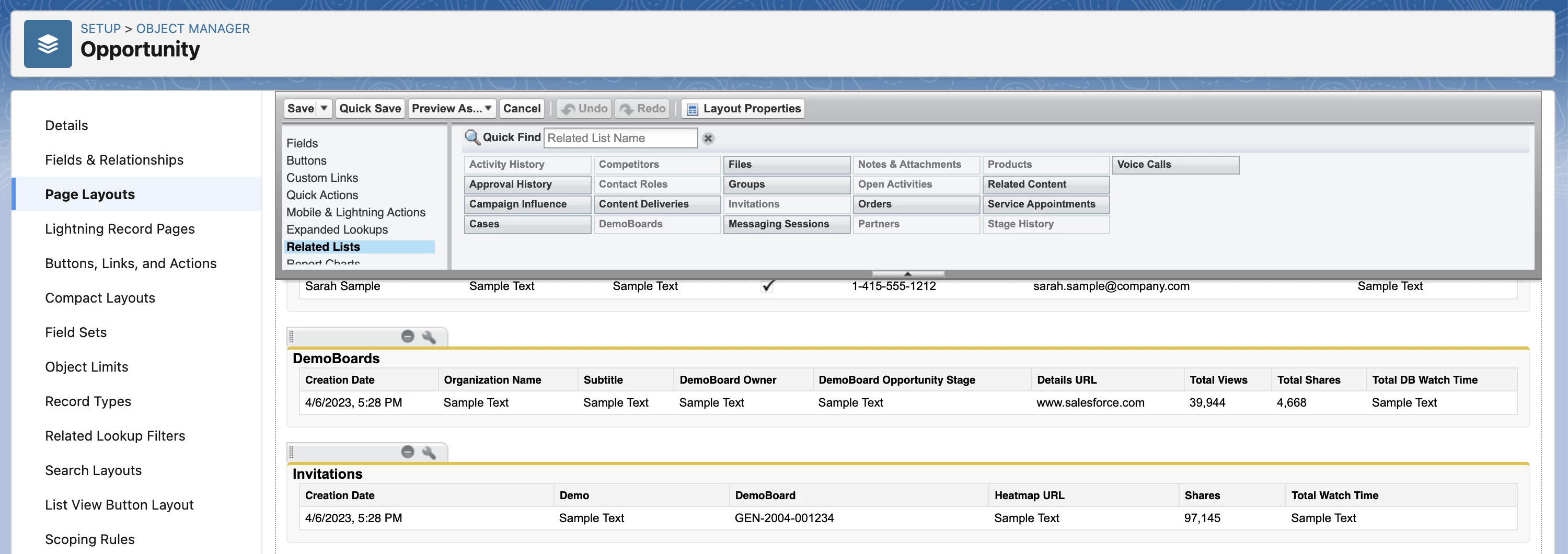Image resolution: width=1568 pixels, height=554 pixels.
Task: Open the OBJECT MANAGER breadcrumb link
Action: [x=193, y=29]
